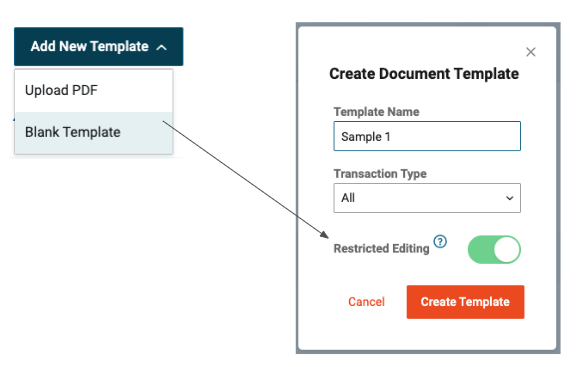Click the Restricted Editing label text

click(x=381, y=248)
